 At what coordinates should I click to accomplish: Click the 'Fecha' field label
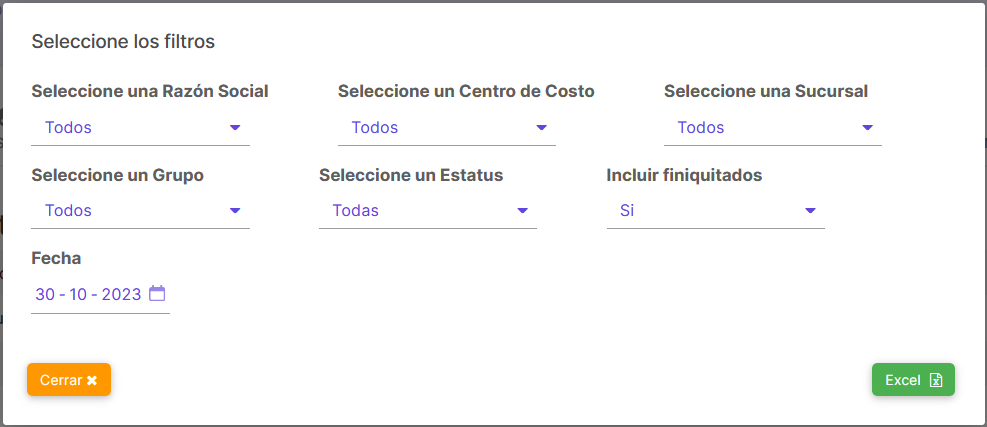(56, 258)
